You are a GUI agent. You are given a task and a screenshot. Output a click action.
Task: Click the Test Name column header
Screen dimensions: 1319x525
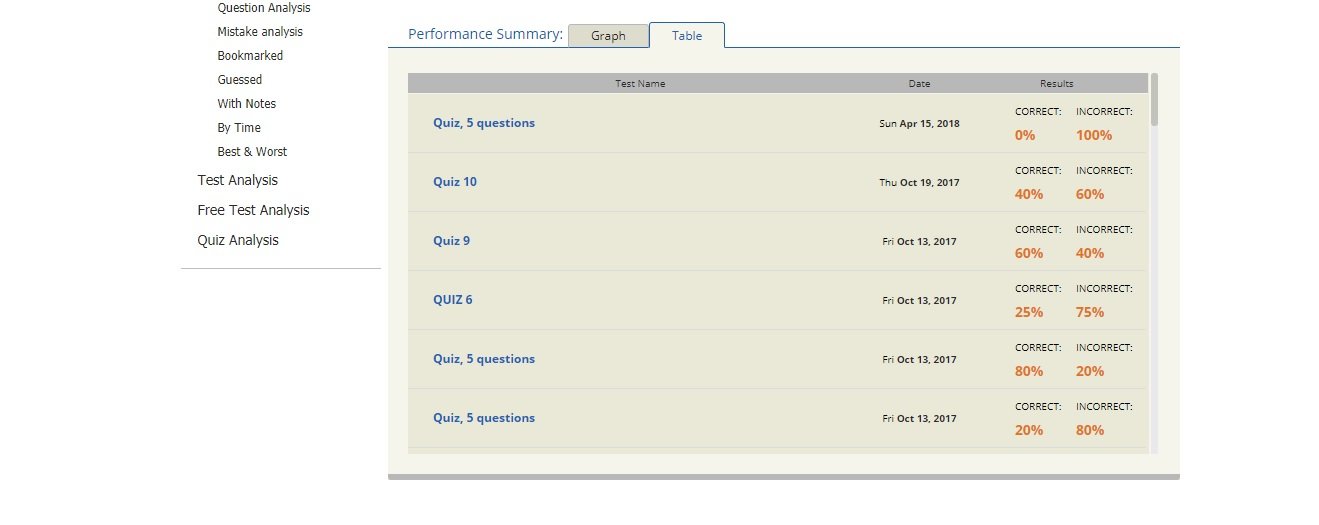[x=640, y=84]
